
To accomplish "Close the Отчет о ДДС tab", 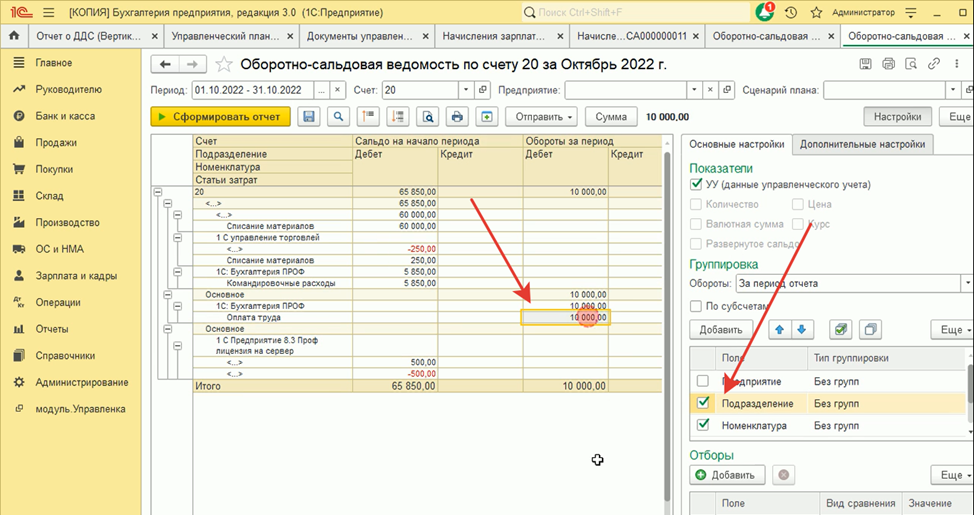I will tap(155, 36).
